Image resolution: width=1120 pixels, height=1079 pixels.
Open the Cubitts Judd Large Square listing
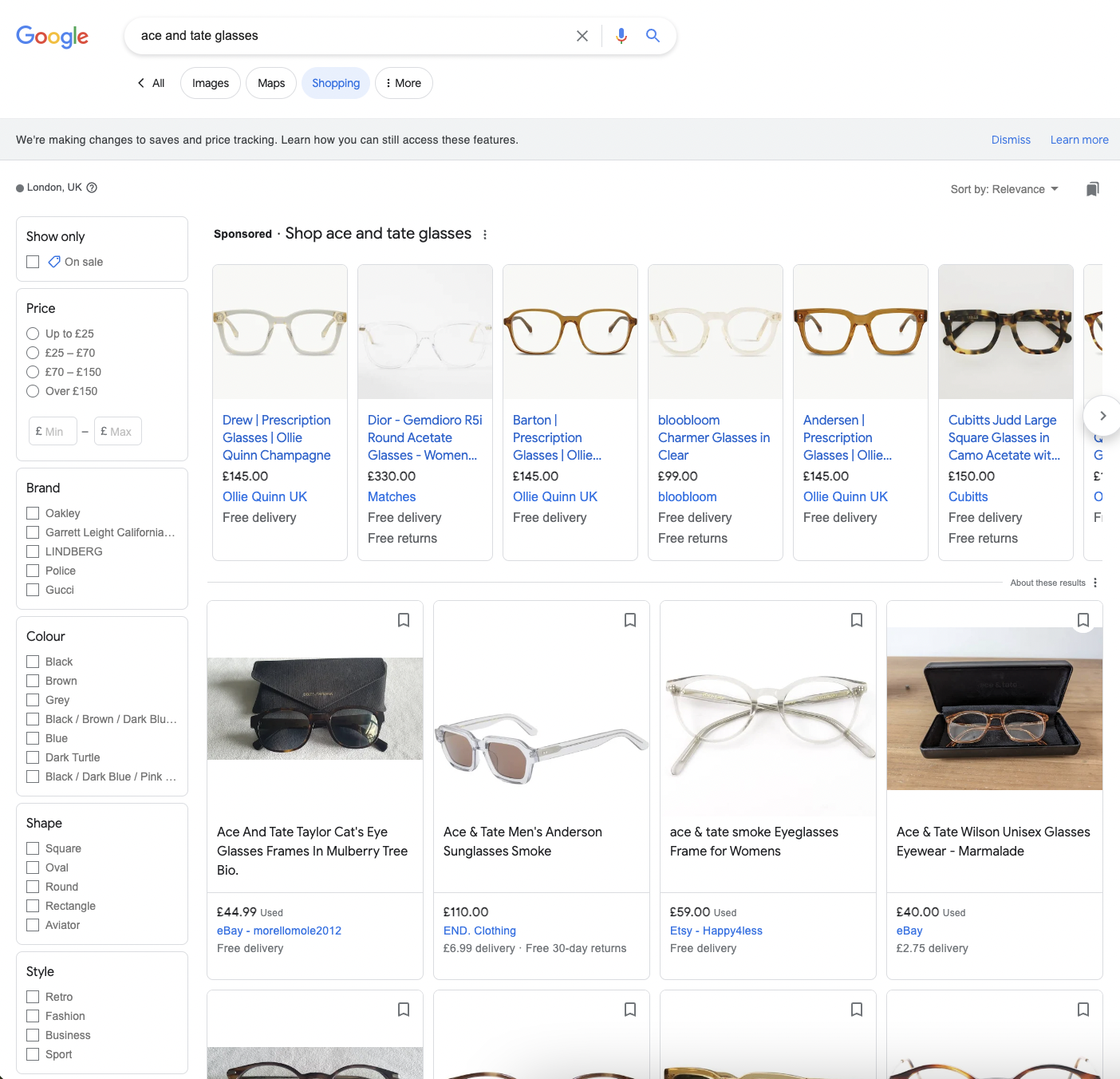1004,437
